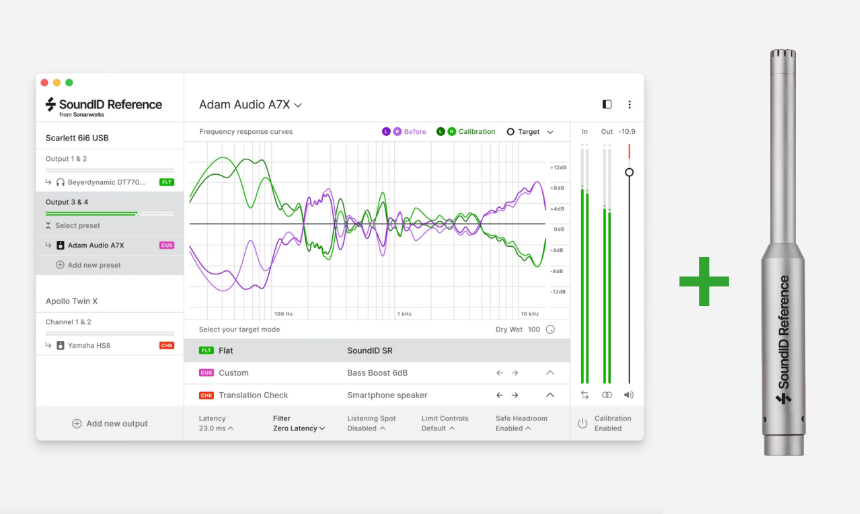Viewport: 860px width, 514px height.
Task: Select the Adam Audio A7X preset
Action: pyautogui.click(x=110, y=245)
